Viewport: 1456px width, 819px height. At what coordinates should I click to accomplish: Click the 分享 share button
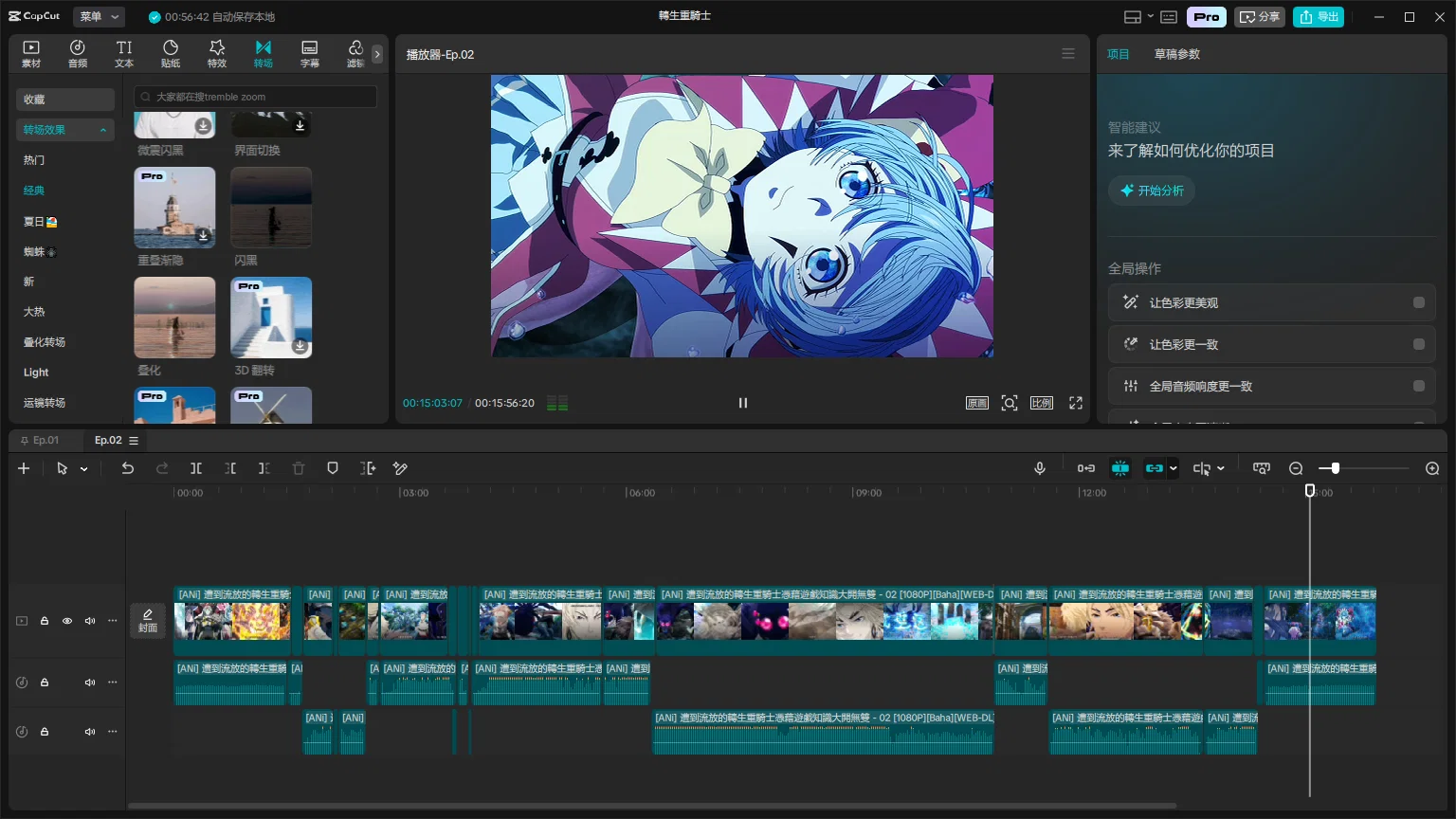[1260, 17]
